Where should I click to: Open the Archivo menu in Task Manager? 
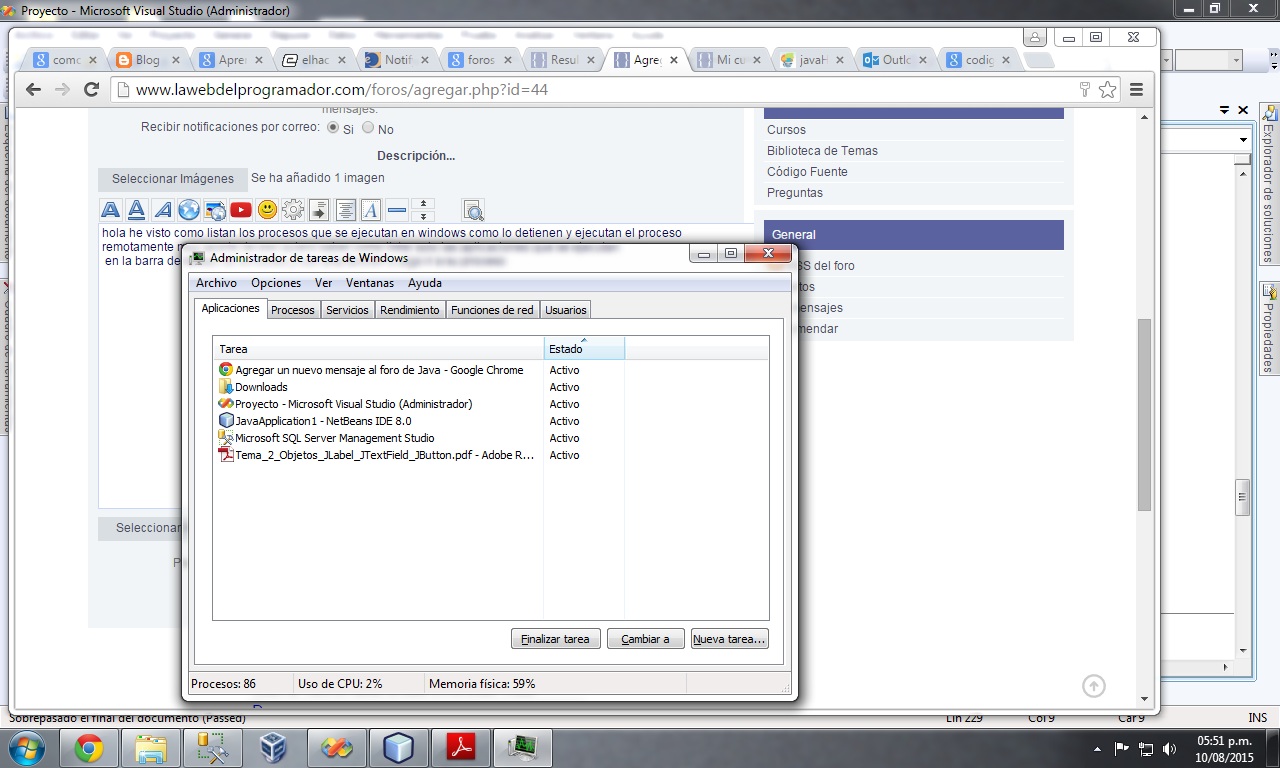[x=216, y=283]
